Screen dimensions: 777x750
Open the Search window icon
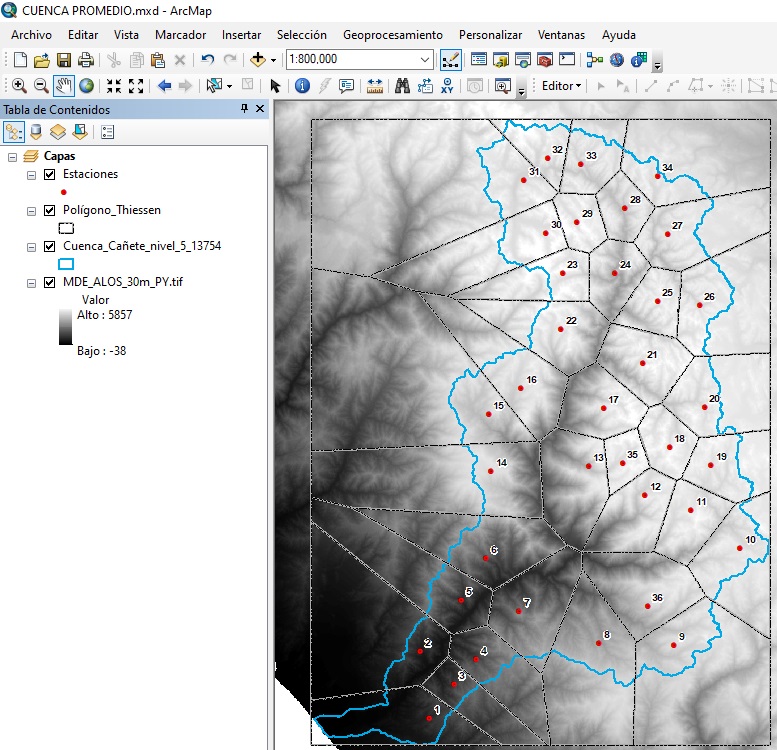point(523,60)
